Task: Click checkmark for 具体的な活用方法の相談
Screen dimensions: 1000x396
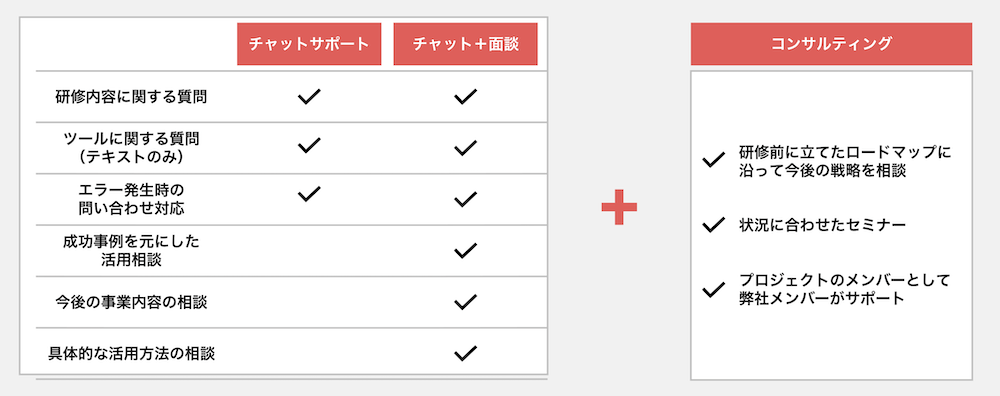Action: (466, 353)
